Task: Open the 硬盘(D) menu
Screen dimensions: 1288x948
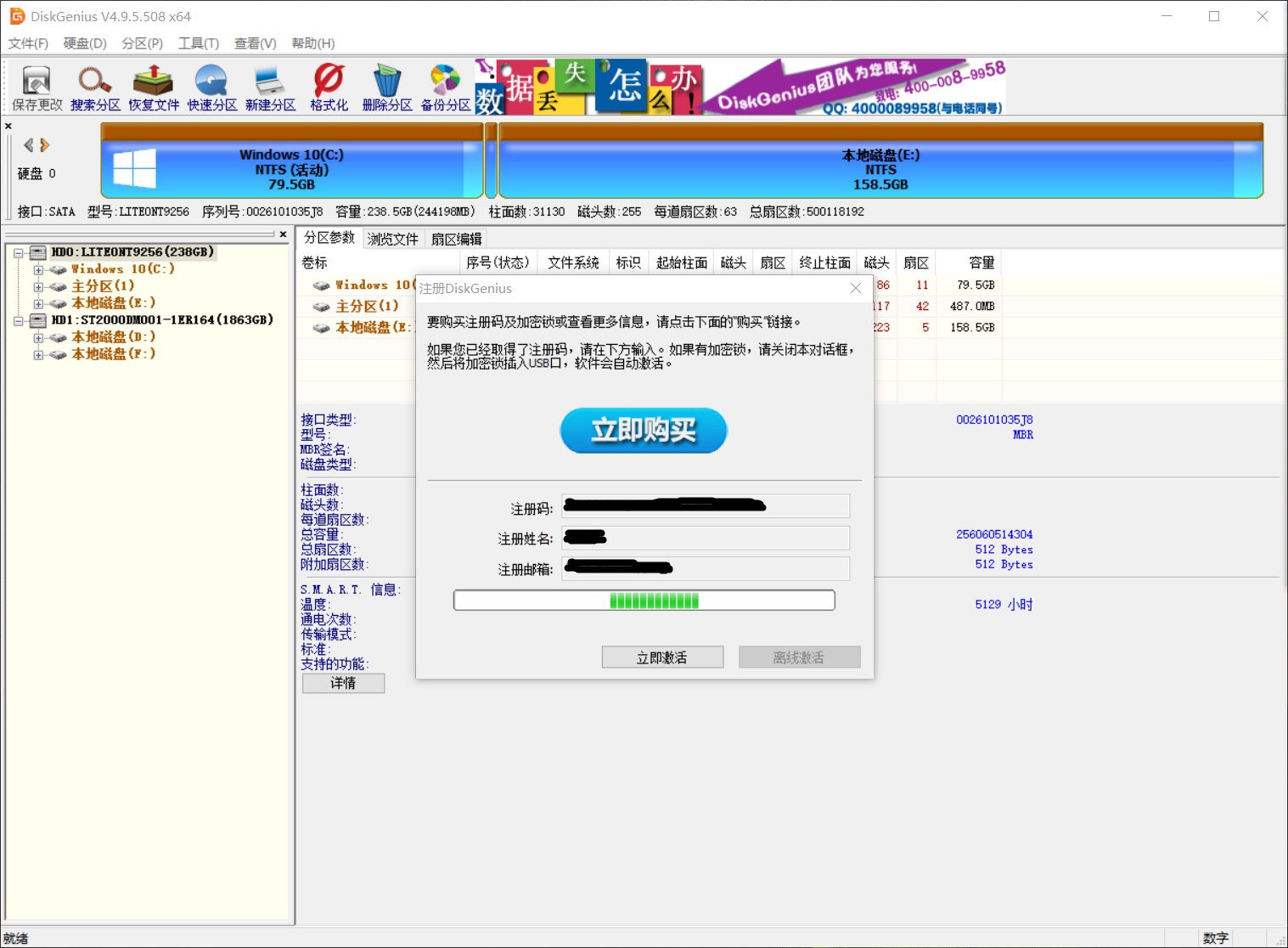Action: point(85,43)
